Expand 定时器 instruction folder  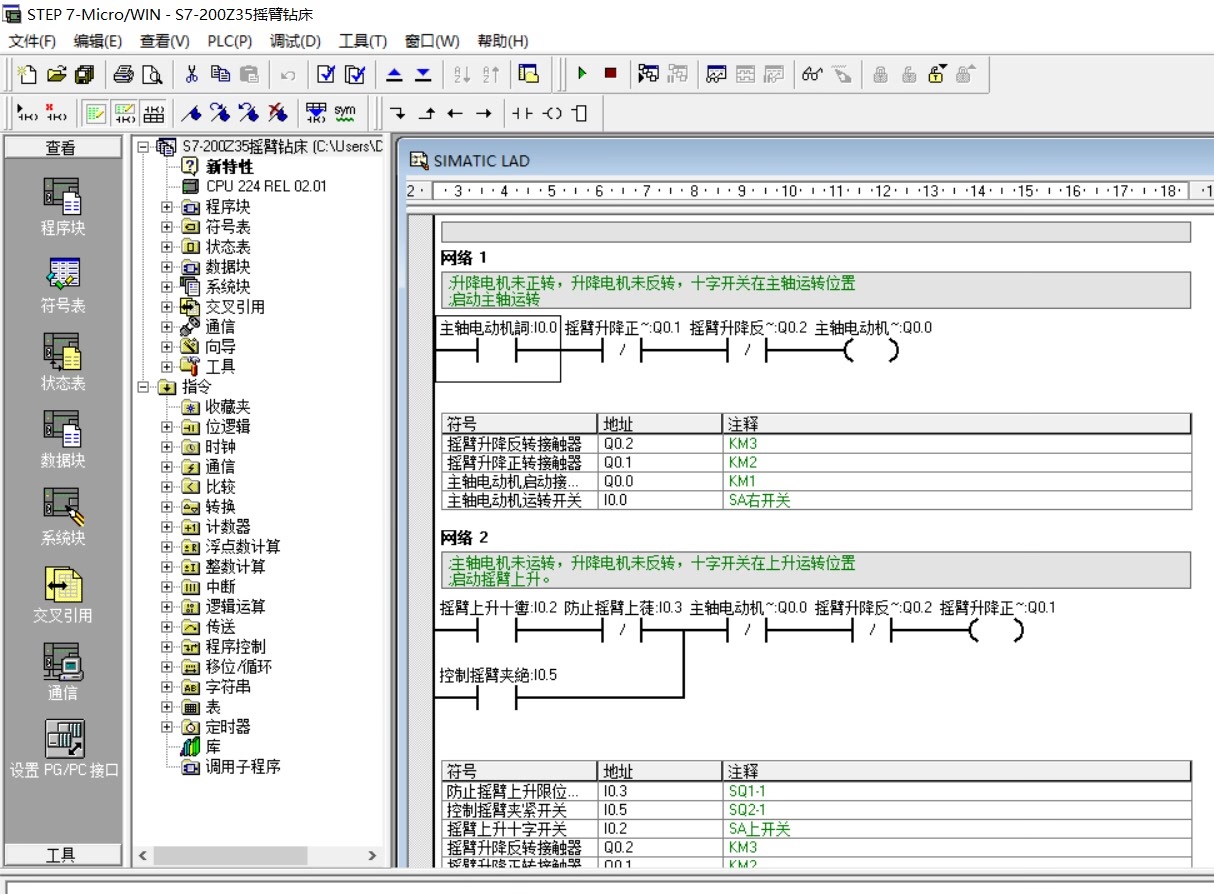(166, 727)
